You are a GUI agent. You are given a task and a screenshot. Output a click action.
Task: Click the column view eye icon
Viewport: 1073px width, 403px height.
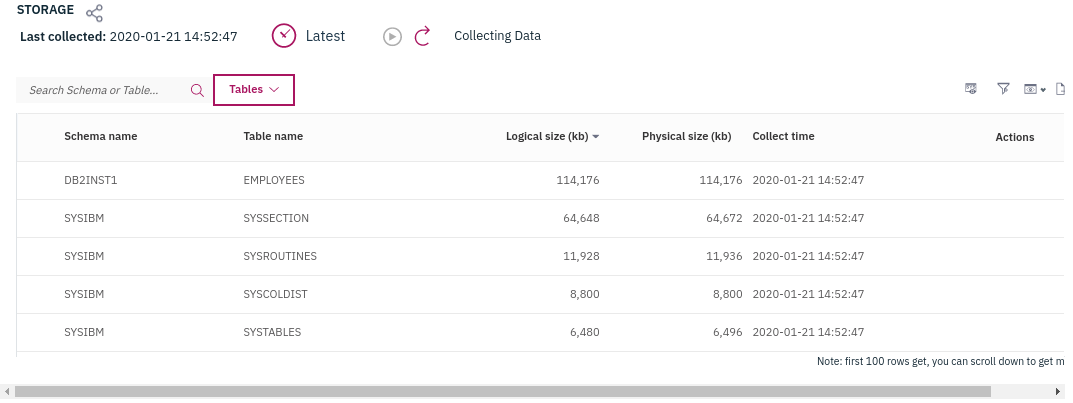pos(1030,90)
